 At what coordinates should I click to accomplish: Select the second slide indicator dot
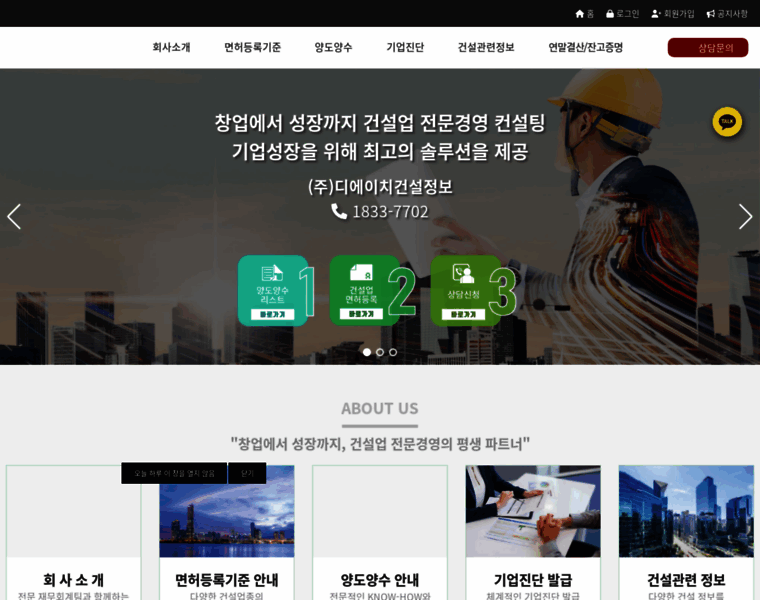click(380, 352)
